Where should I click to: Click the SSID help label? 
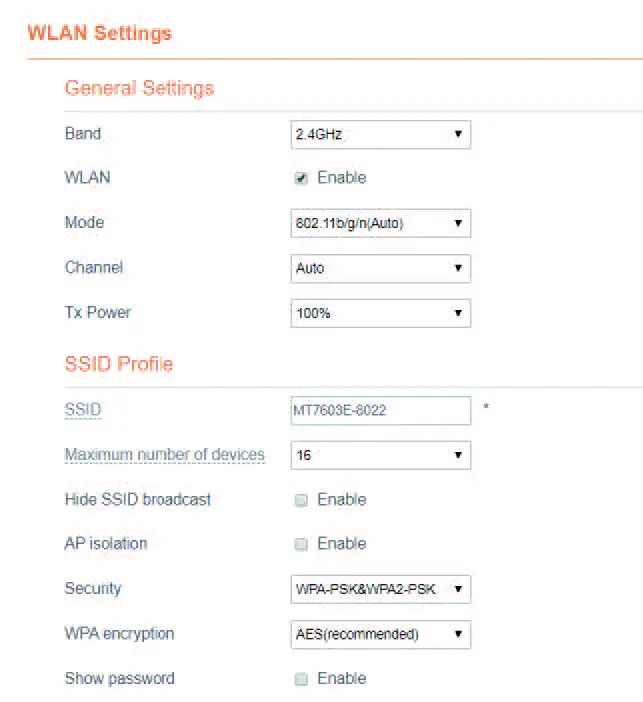[x=83, y=410]
